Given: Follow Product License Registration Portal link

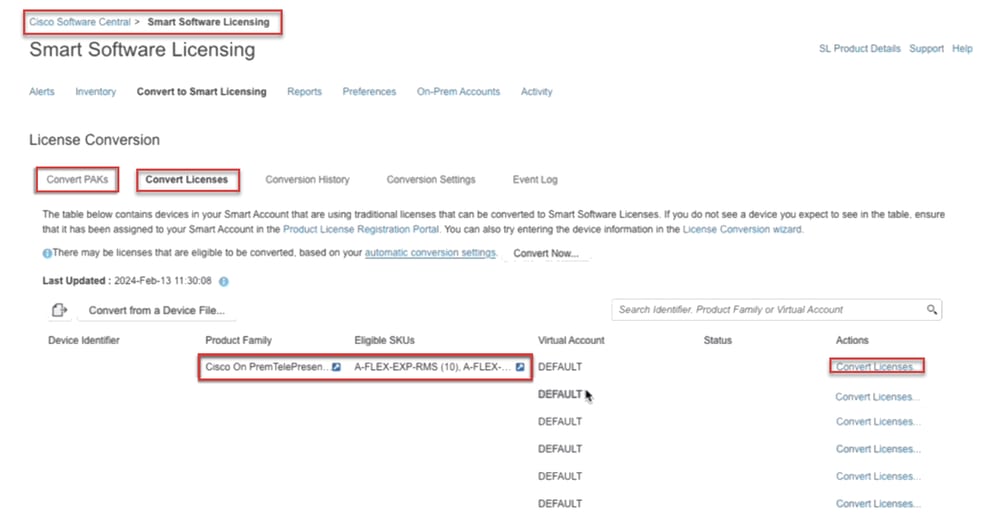Looking at the screenshot, I should tap(361, 229).
